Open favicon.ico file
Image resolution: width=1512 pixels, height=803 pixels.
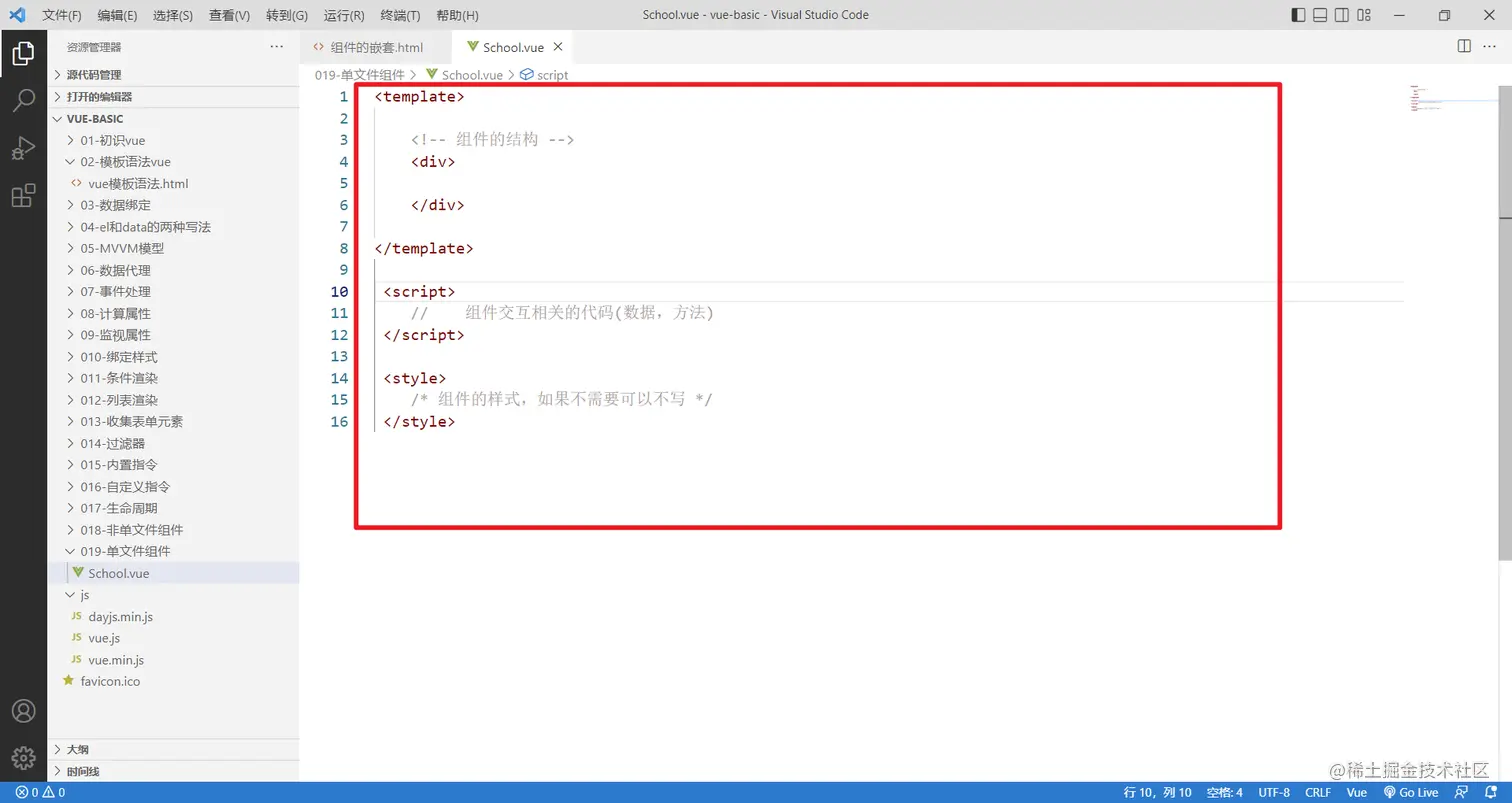(x=173, y=681)
